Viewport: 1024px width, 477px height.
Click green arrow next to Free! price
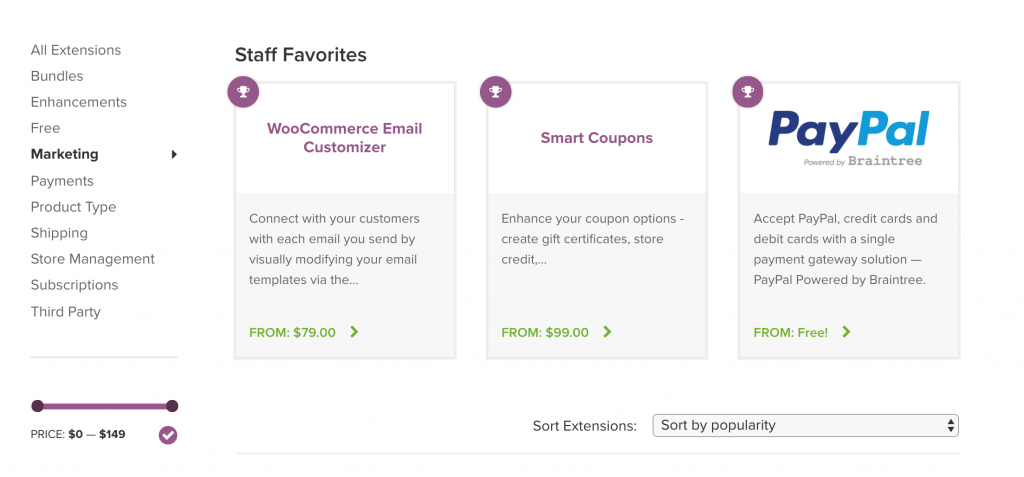click(x=847, y=332)
